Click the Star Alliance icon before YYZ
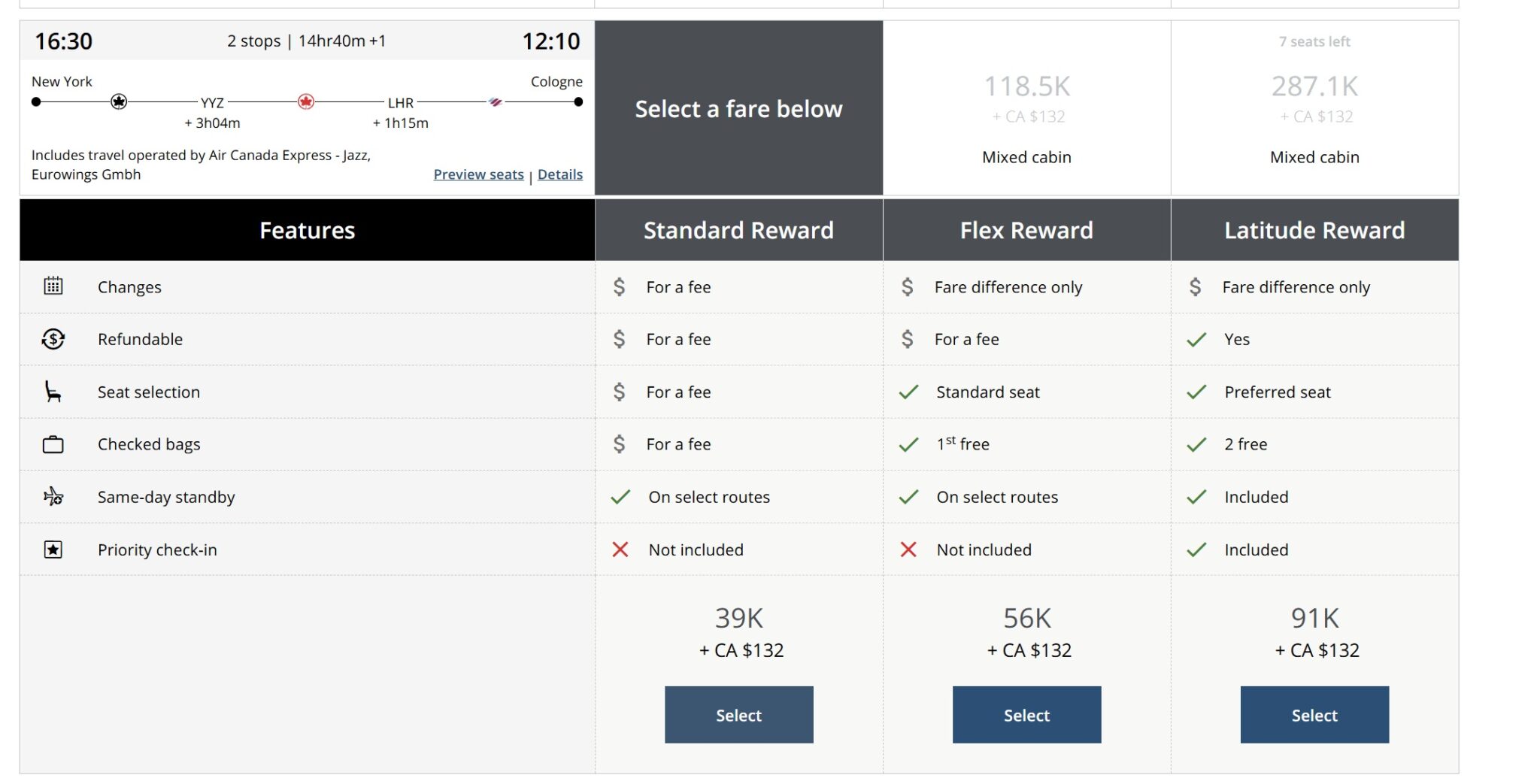 click(119, 101)
